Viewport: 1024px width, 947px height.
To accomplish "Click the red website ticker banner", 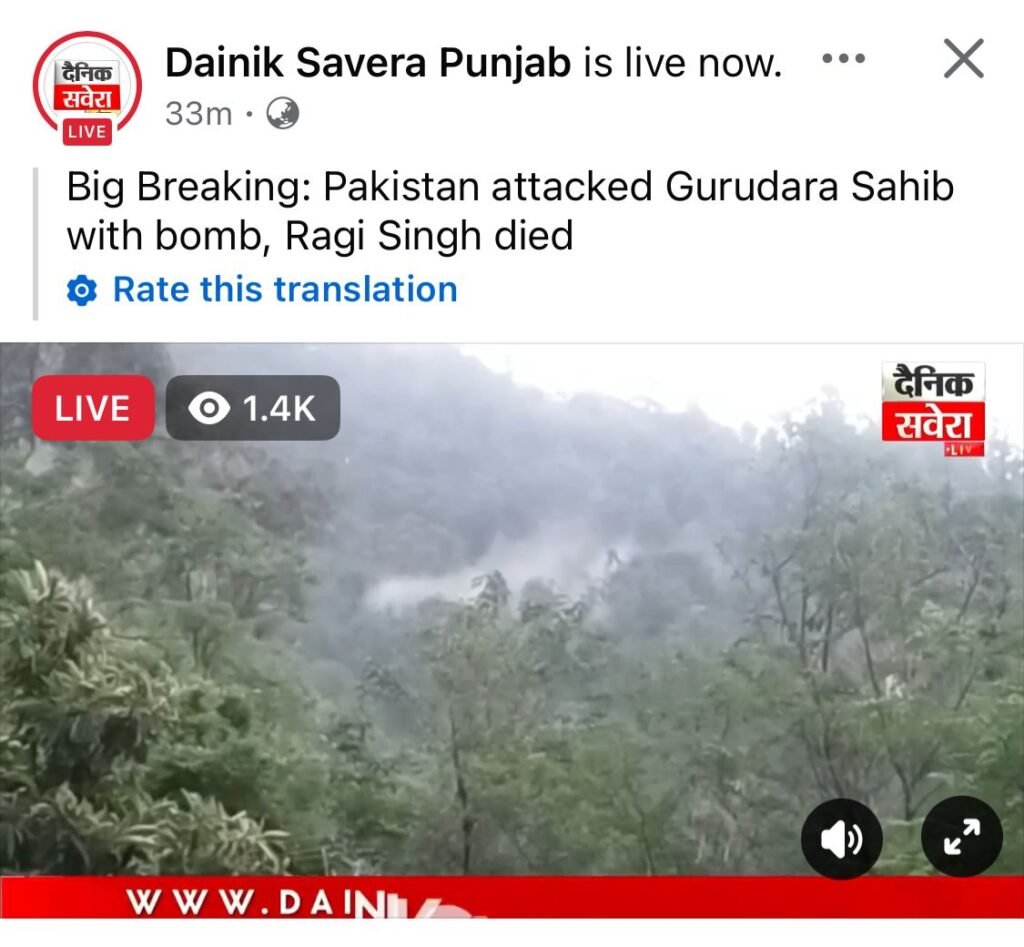I will [512, 897].
